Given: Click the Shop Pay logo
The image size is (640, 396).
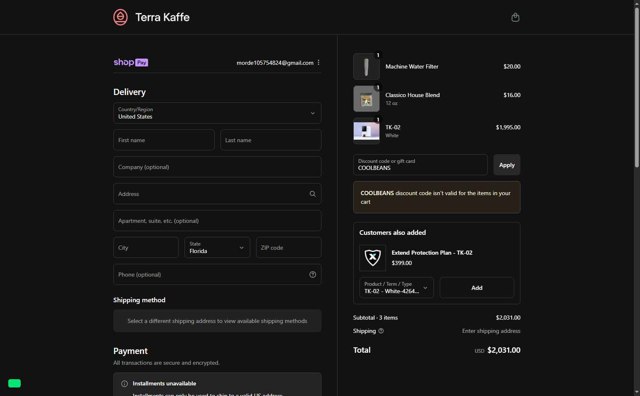Looking at the screenshot, I should [131, 62].
